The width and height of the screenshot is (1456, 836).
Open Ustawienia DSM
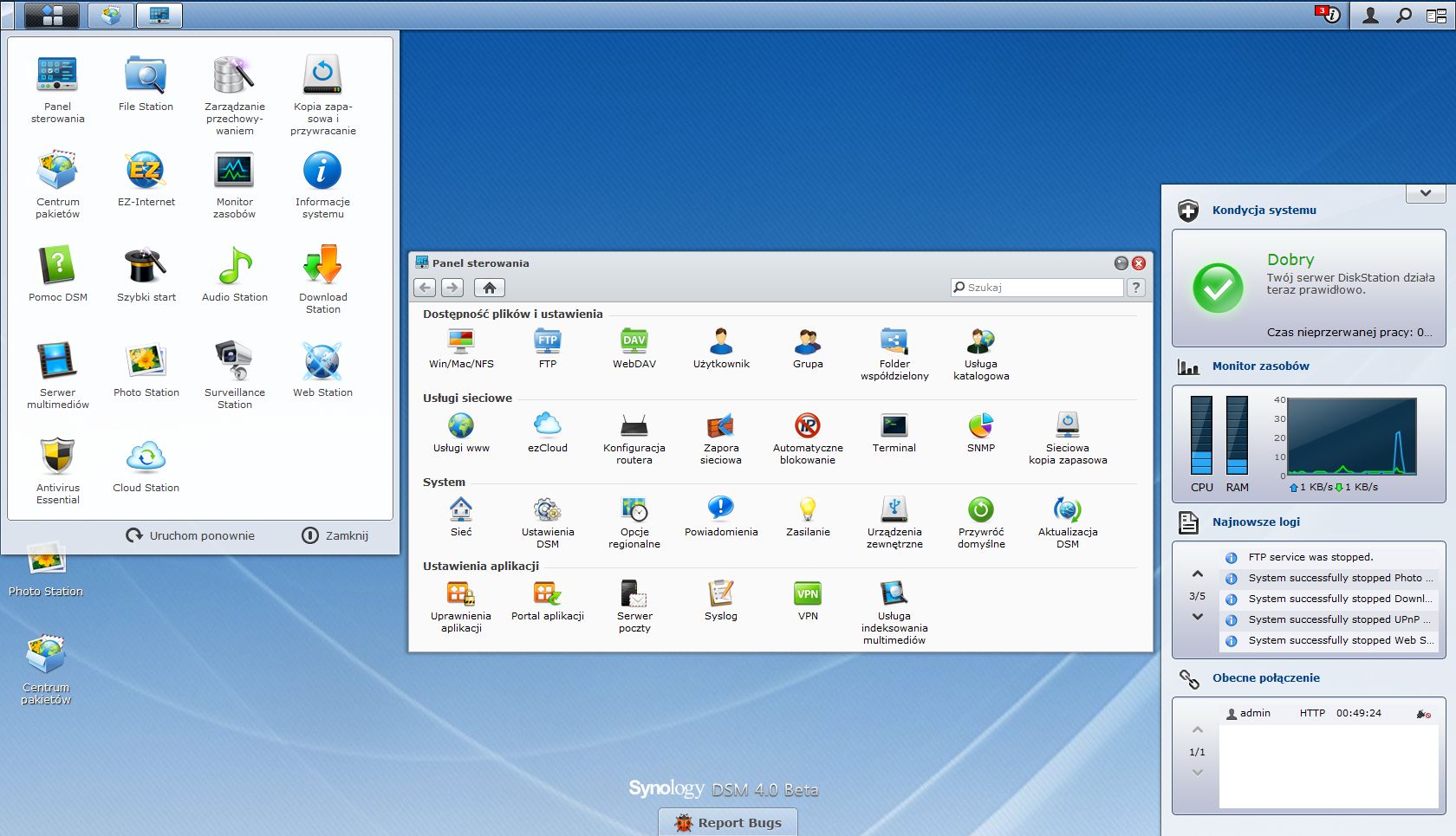[548, 522]
